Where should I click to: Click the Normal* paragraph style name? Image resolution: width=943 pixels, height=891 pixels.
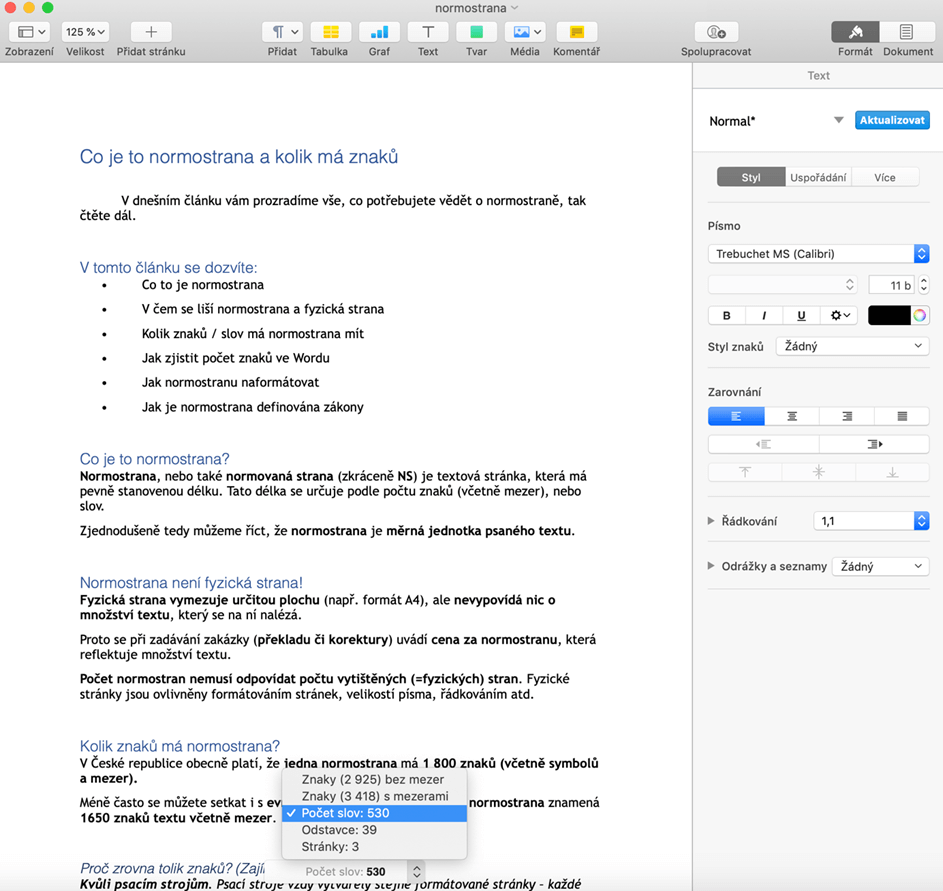732,121
